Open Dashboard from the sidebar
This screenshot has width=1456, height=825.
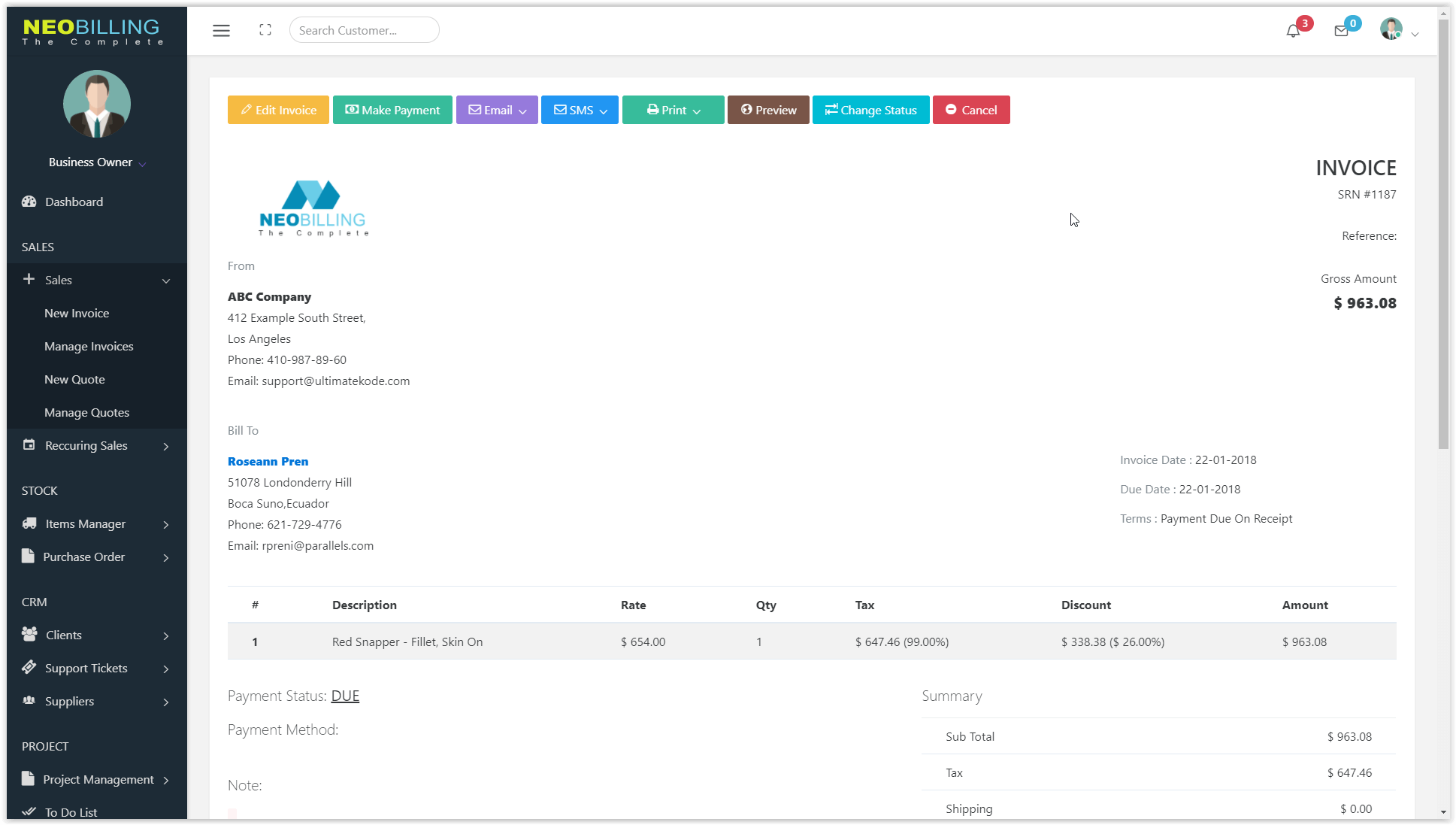74,202
